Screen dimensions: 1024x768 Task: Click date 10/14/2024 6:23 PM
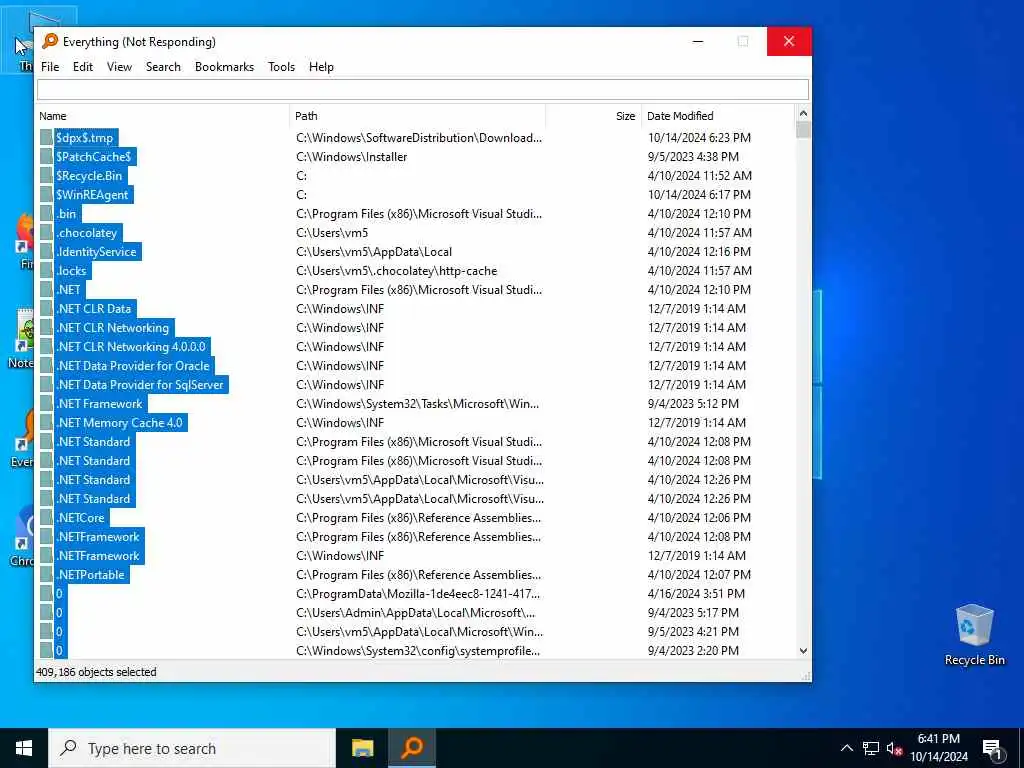click(699, 138)
